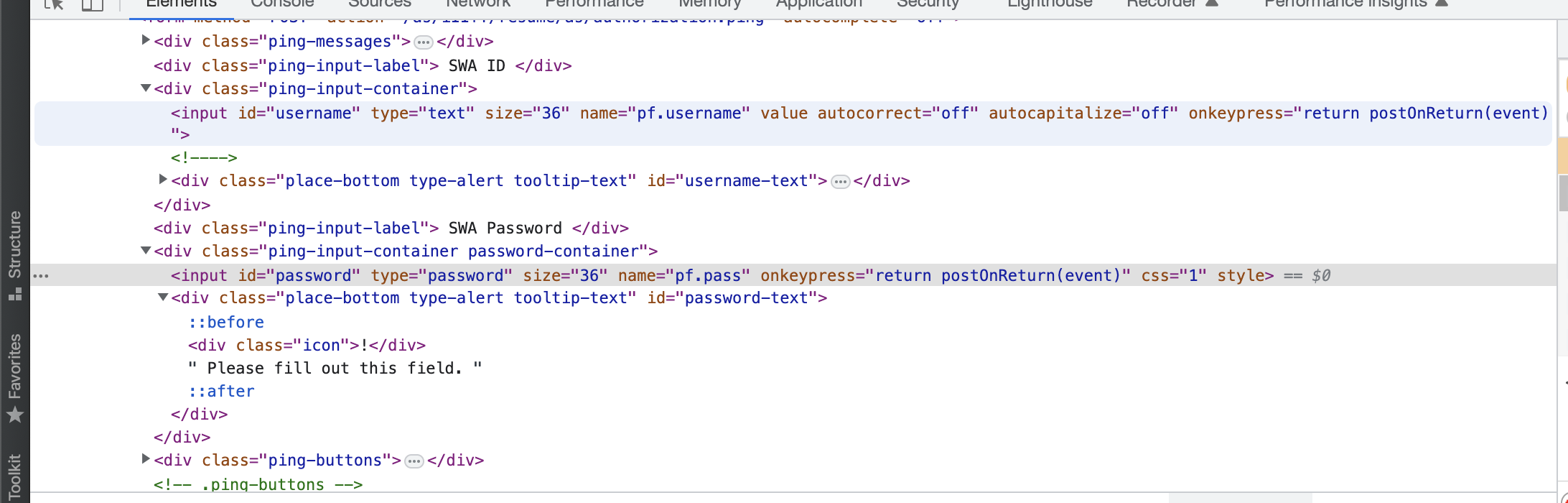
Task: Click the Favorites star icon
Action: click(15, 415)
